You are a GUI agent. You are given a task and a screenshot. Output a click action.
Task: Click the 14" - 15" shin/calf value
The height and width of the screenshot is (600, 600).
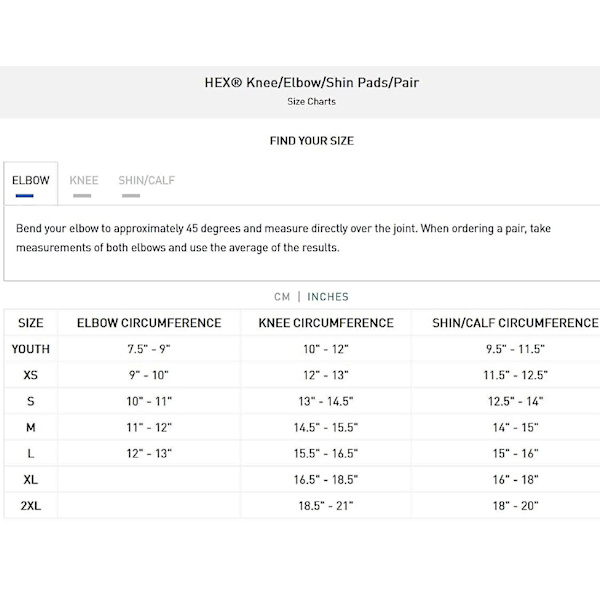click(515, 427)
